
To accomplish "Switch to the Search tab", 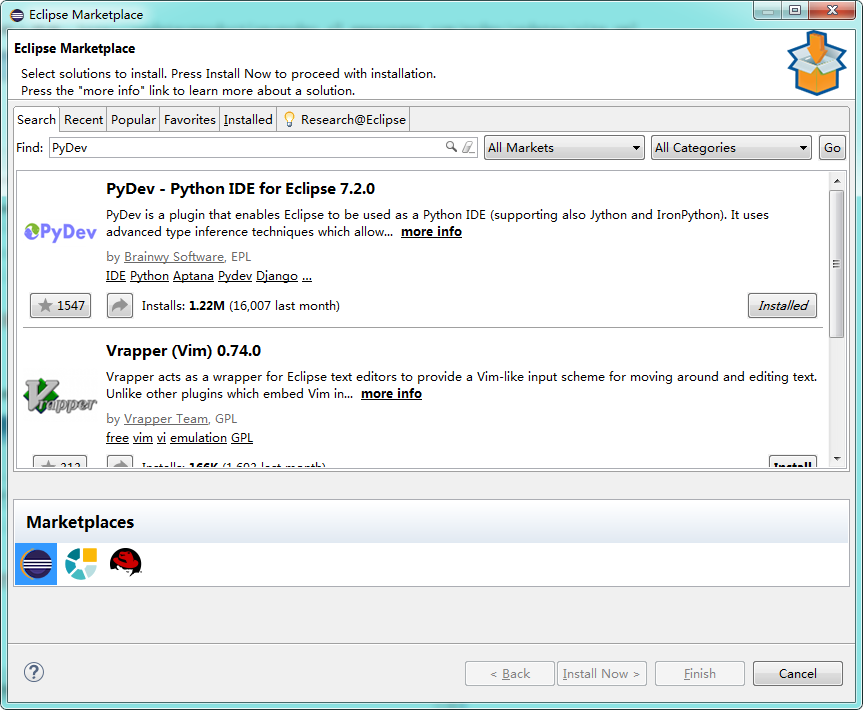I will (x=36, y=119).
